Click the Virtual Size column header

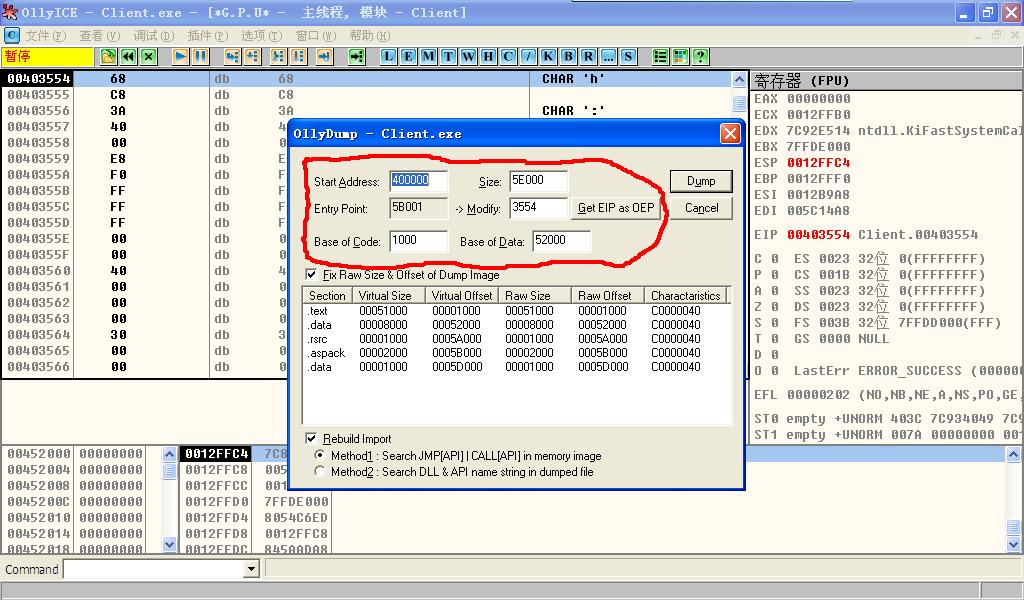point(389,295)
